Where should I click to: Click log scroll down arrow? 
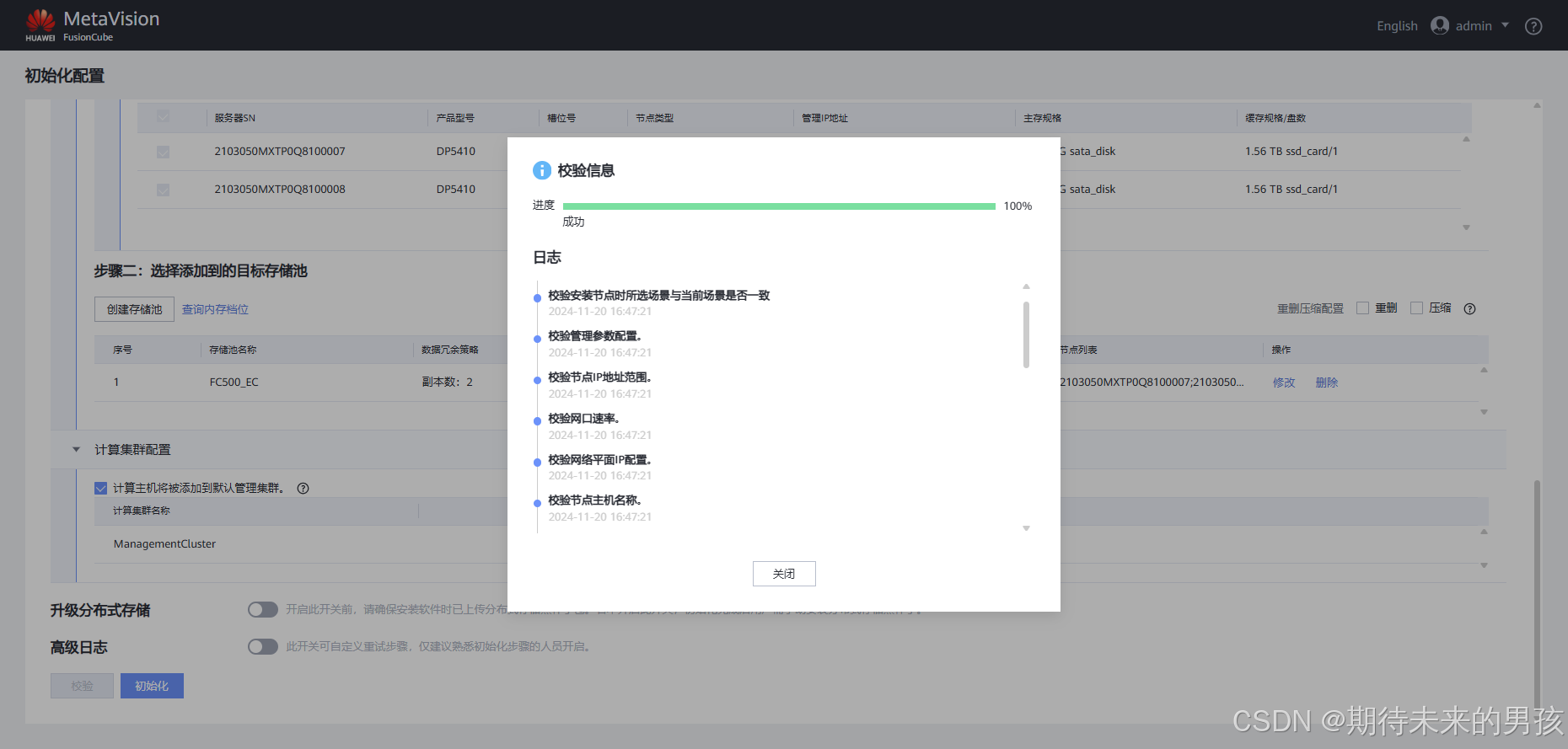(x=1026, y=528)
